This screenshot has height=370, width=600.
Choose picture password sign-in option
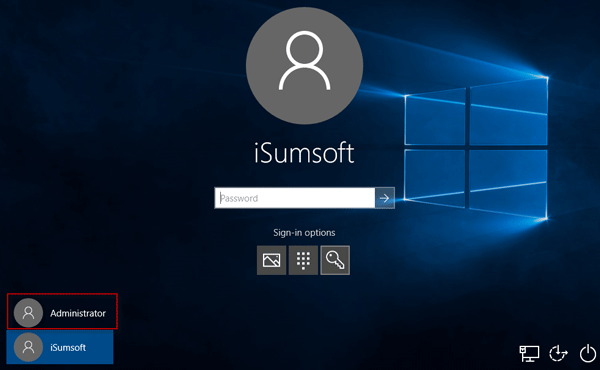pyautogui.click(x=271, y=260)
